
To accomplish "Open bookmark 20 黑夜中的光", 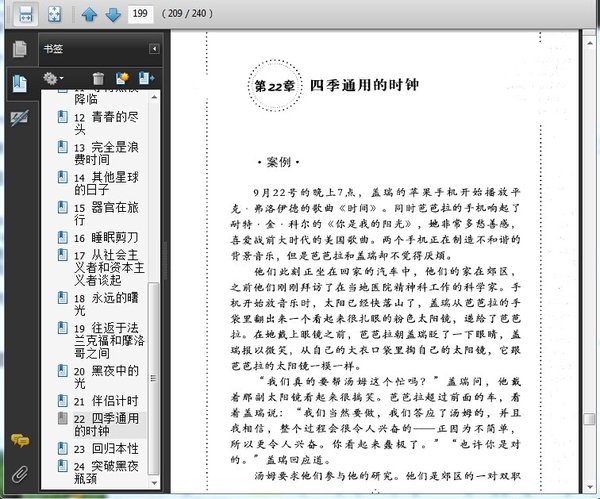I will click(x=106, y=377).
